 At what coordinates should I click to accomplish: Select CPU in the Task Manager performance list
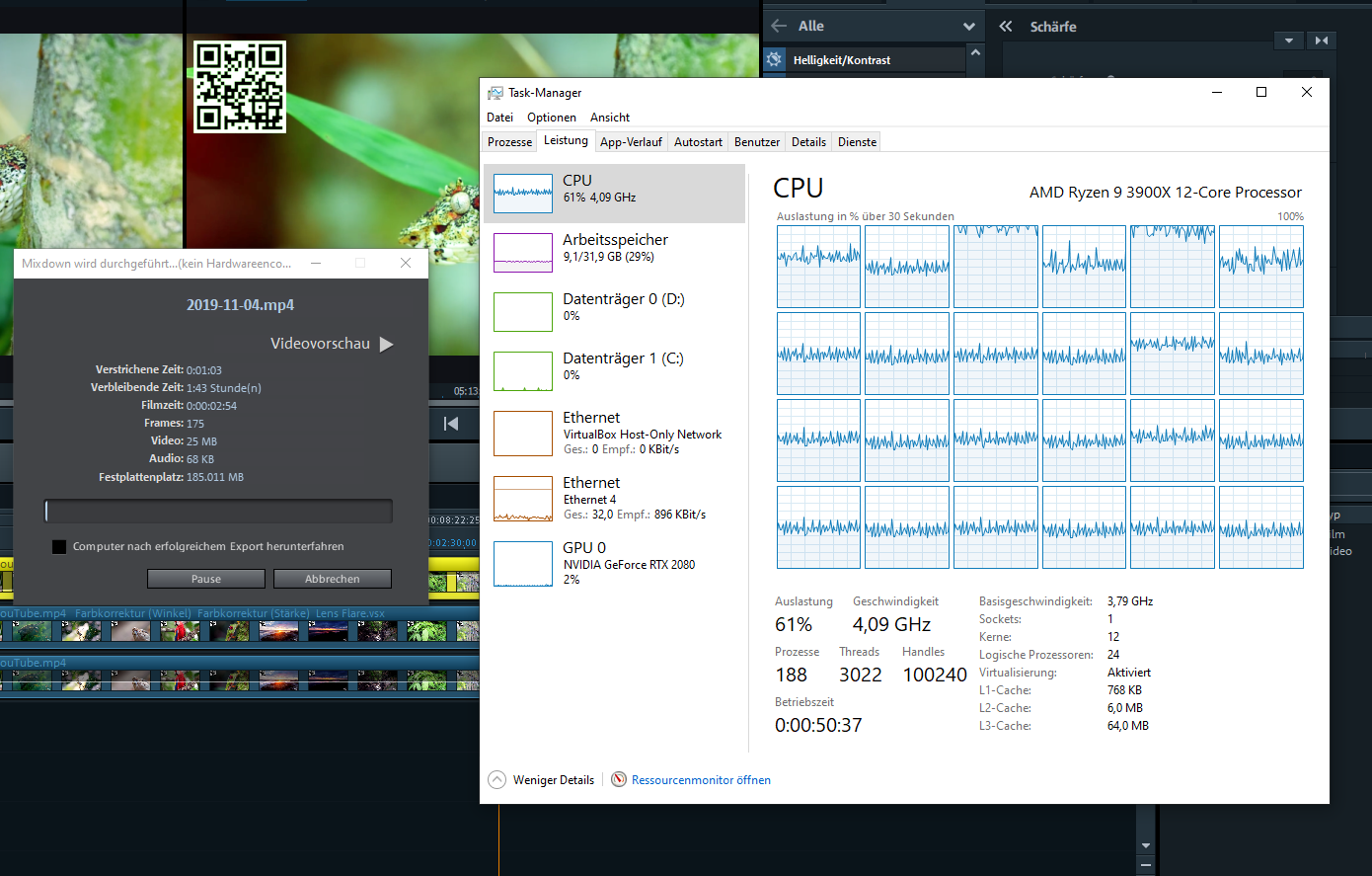coord(614,194)
